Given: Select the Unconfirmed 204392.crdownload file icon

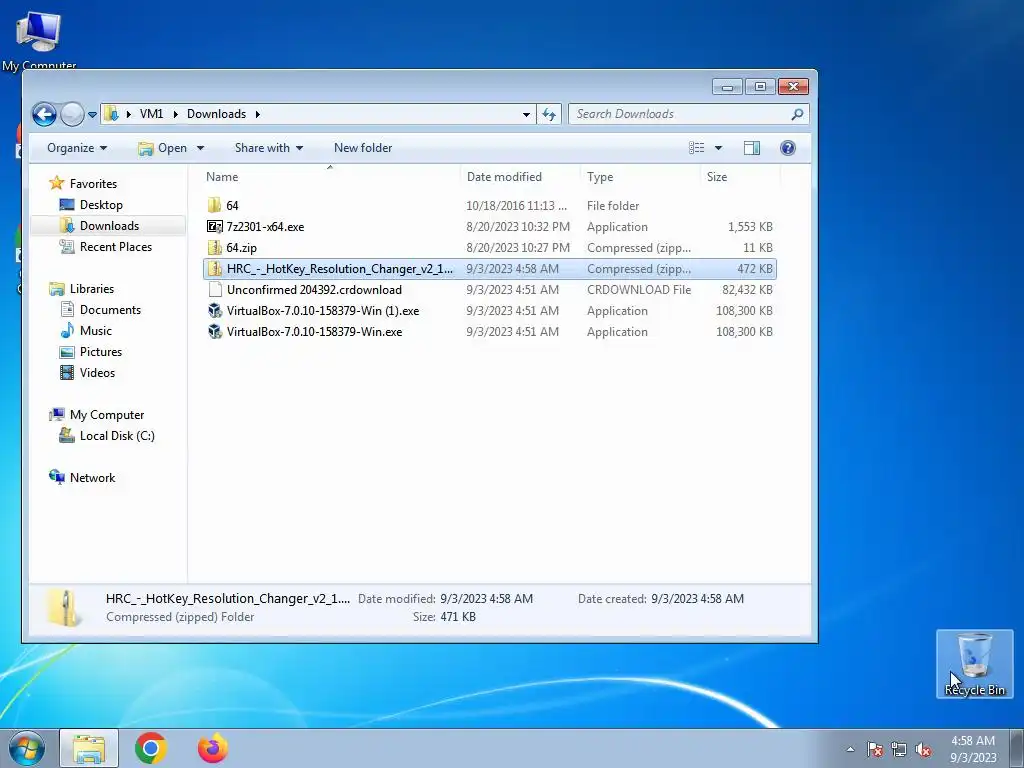Looking at the screenshot, I should 215,290.
